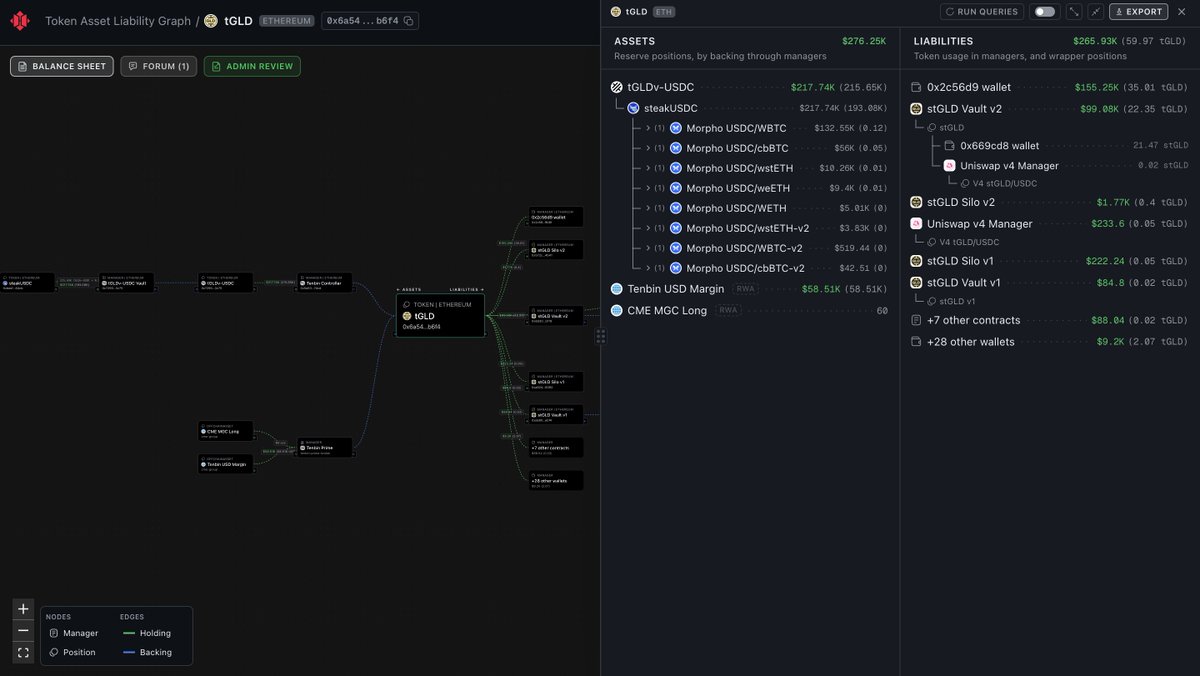Select the Tenbin USD Margin graph node
Screen dimensions: 1200x676
click(225, 463)
